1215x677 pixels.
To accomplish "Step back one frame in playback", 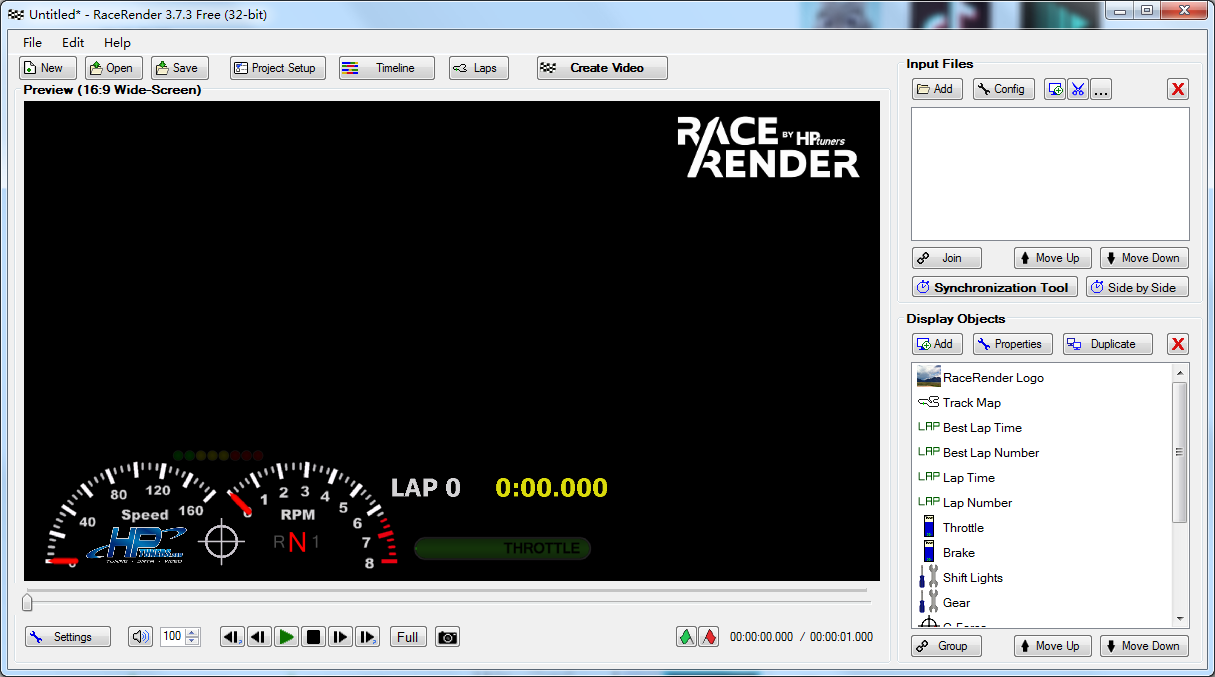I will (260, 637).
